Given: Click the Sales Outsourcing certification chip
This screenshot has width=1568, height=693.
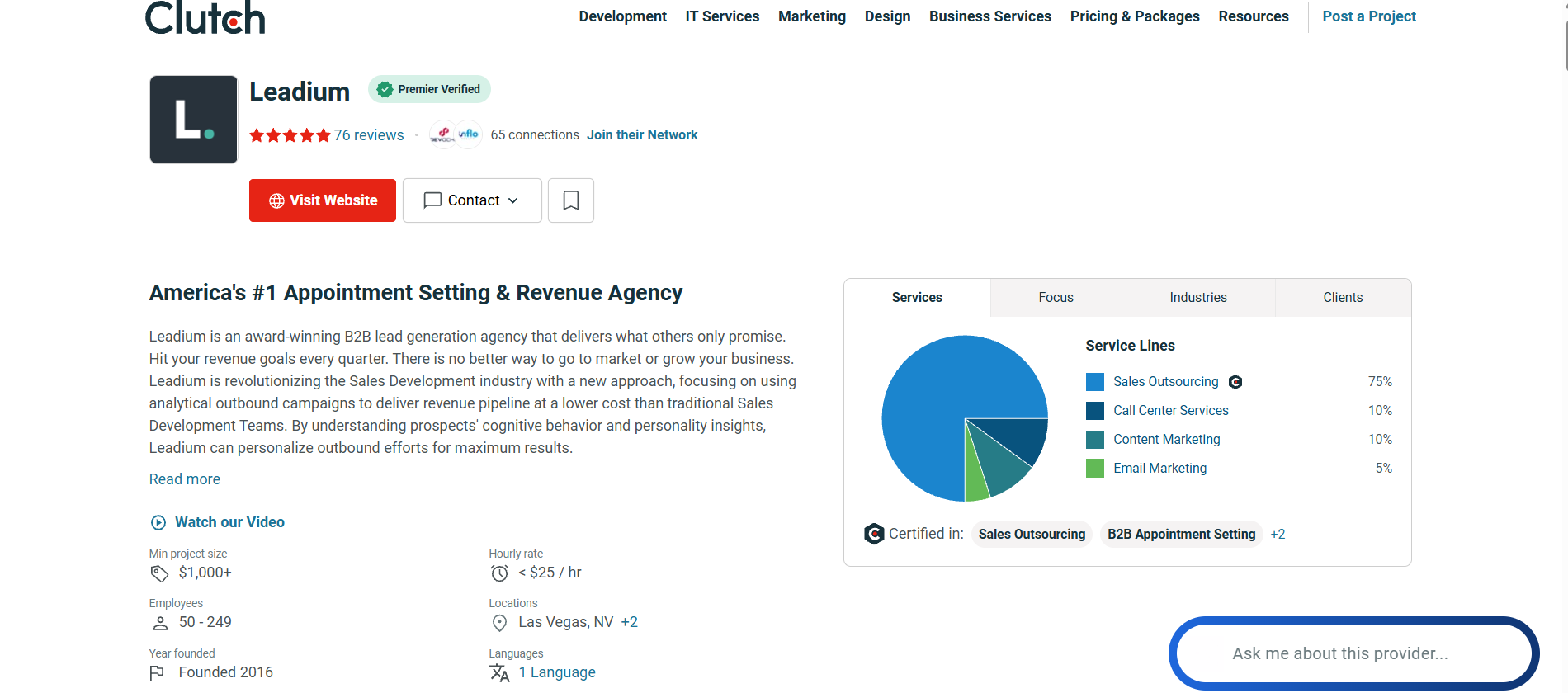Looking at the screenshot, I should point(1032,535).
